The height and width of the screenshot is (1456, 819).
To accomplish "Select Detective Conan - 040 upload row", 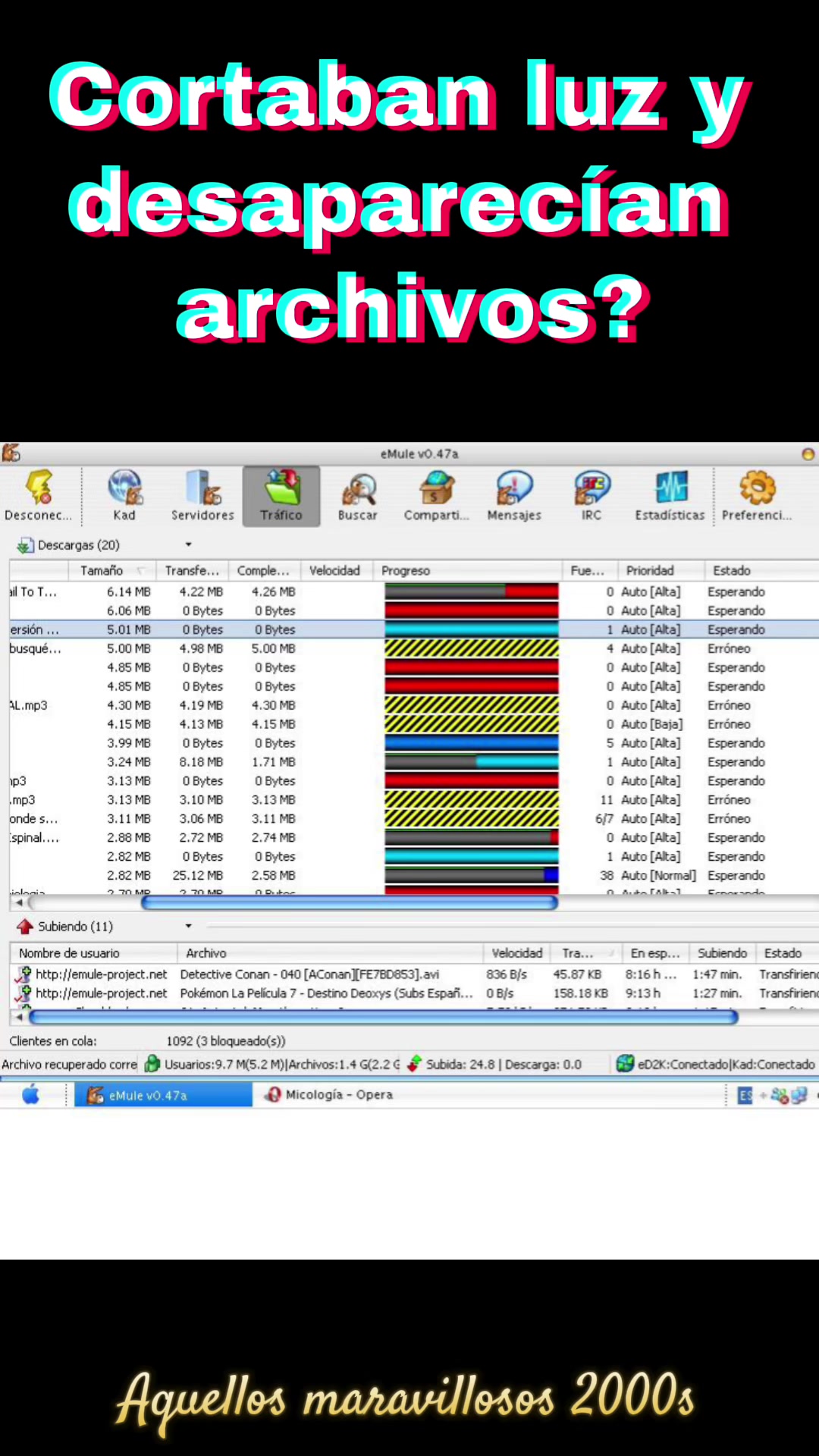I will click(414, 974).
